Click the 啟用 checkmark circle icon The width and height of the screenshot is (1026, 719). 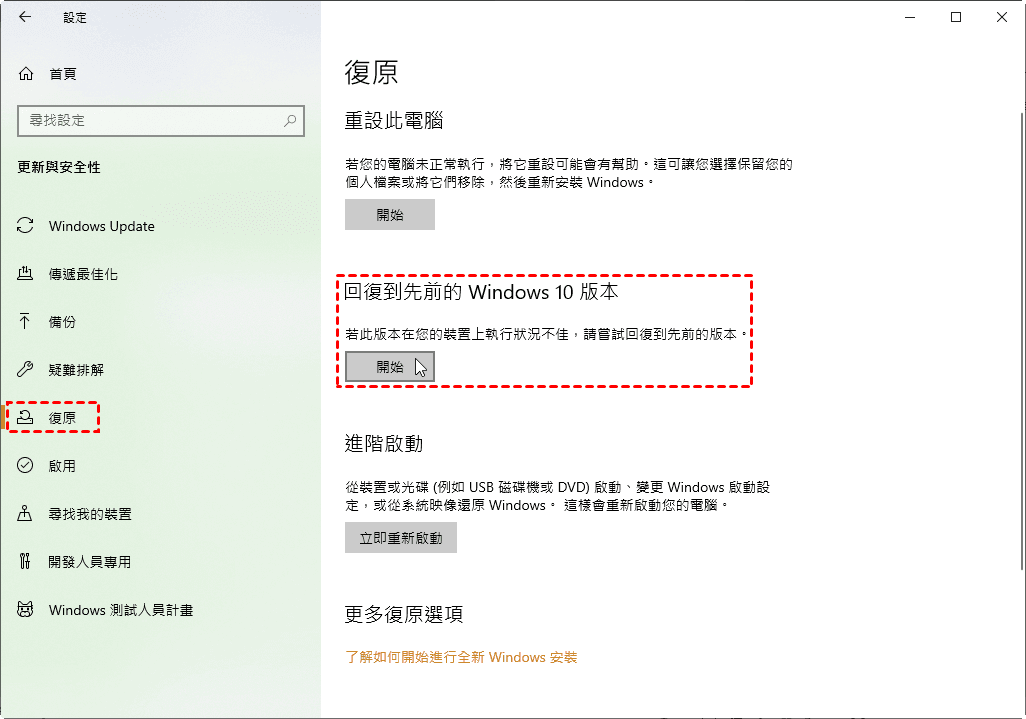pos(25,465)
